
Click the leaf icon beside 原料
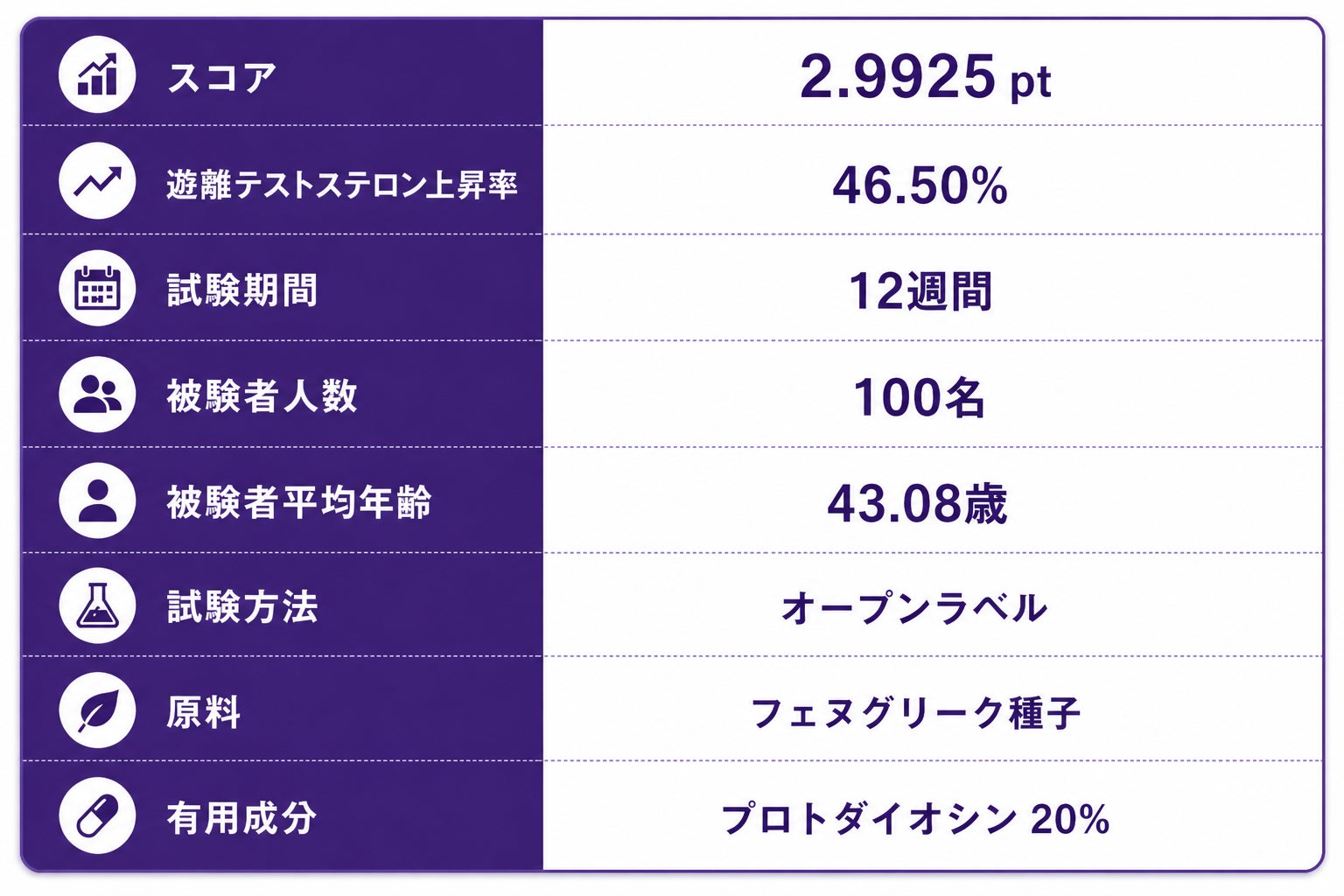[97, 710]
